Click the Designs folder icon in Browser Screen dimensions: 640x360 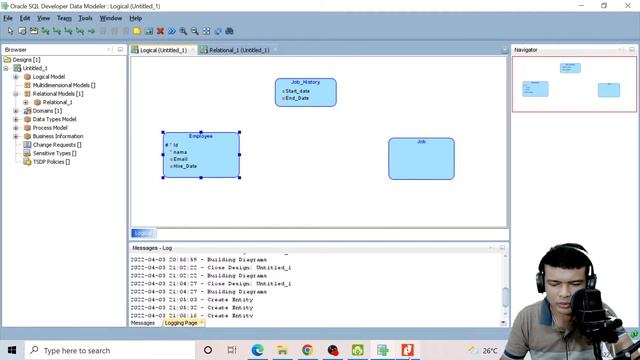click(x=7, y=60)
